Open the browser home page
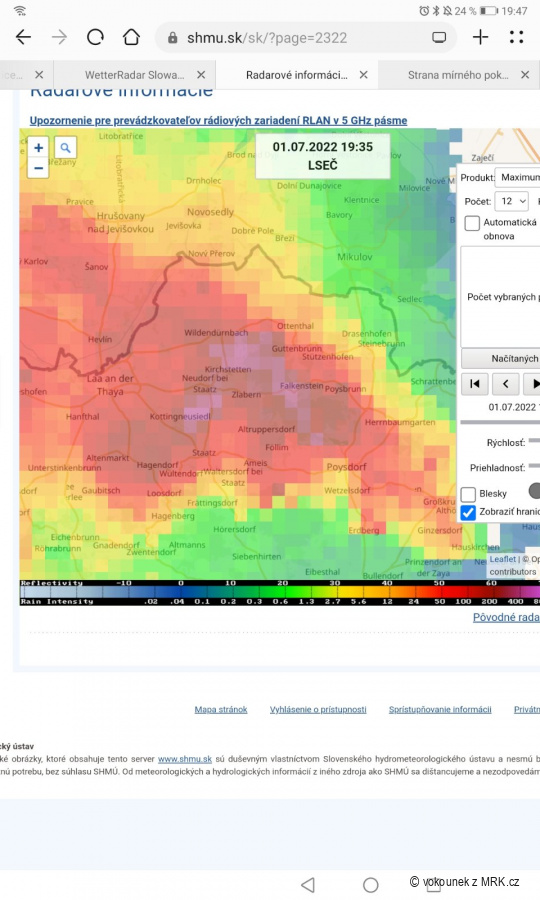Image resolution: width=540 pixels, height=900 pixels. point(131,38)
